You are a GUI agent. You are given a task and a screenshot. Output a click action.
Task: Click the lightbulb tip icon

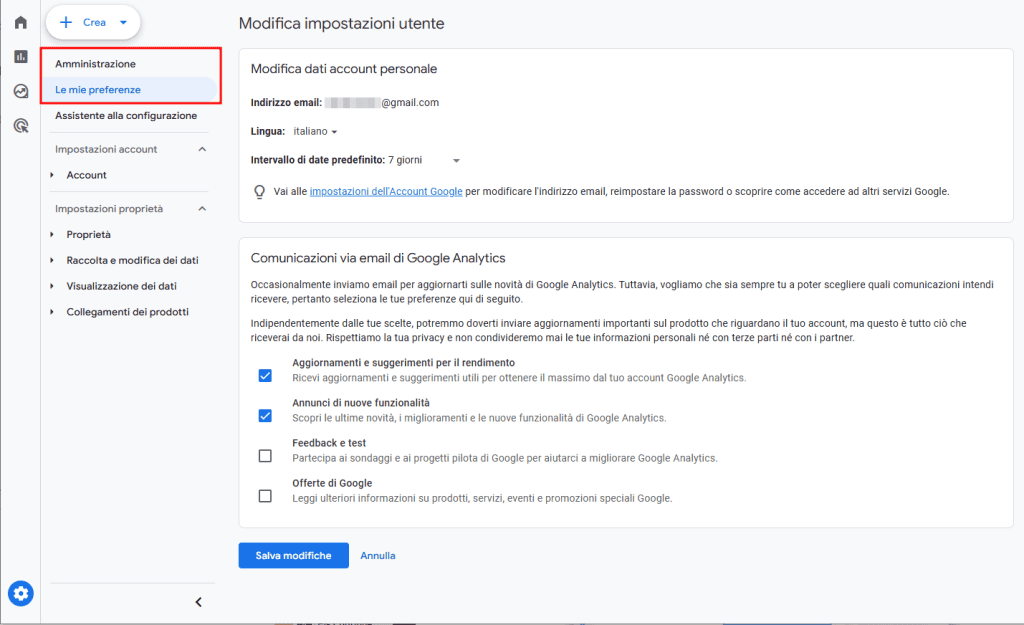pos(259,192)
